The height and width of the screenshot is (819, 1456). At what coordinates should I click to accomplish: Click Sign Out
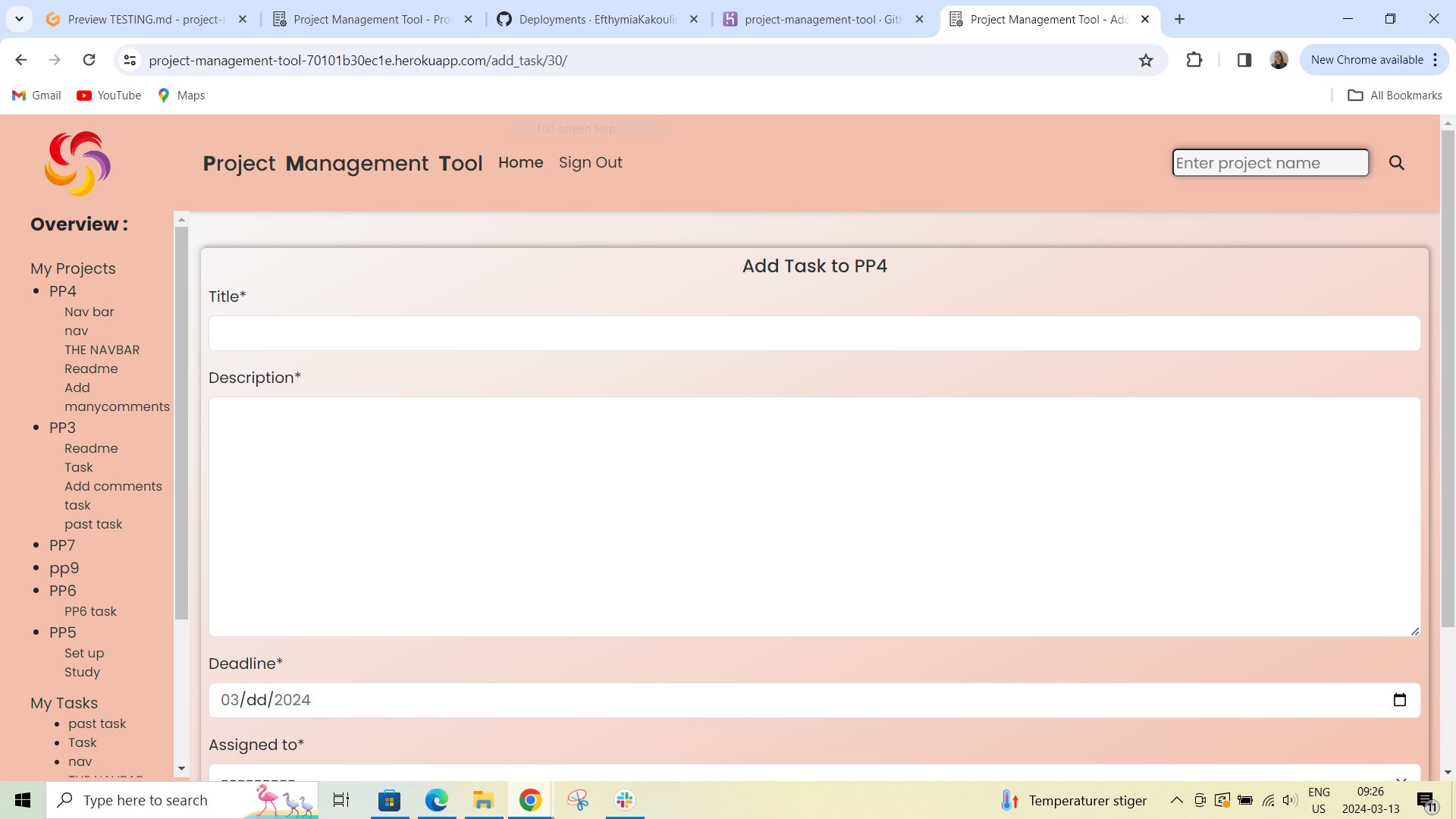point(591,162)
